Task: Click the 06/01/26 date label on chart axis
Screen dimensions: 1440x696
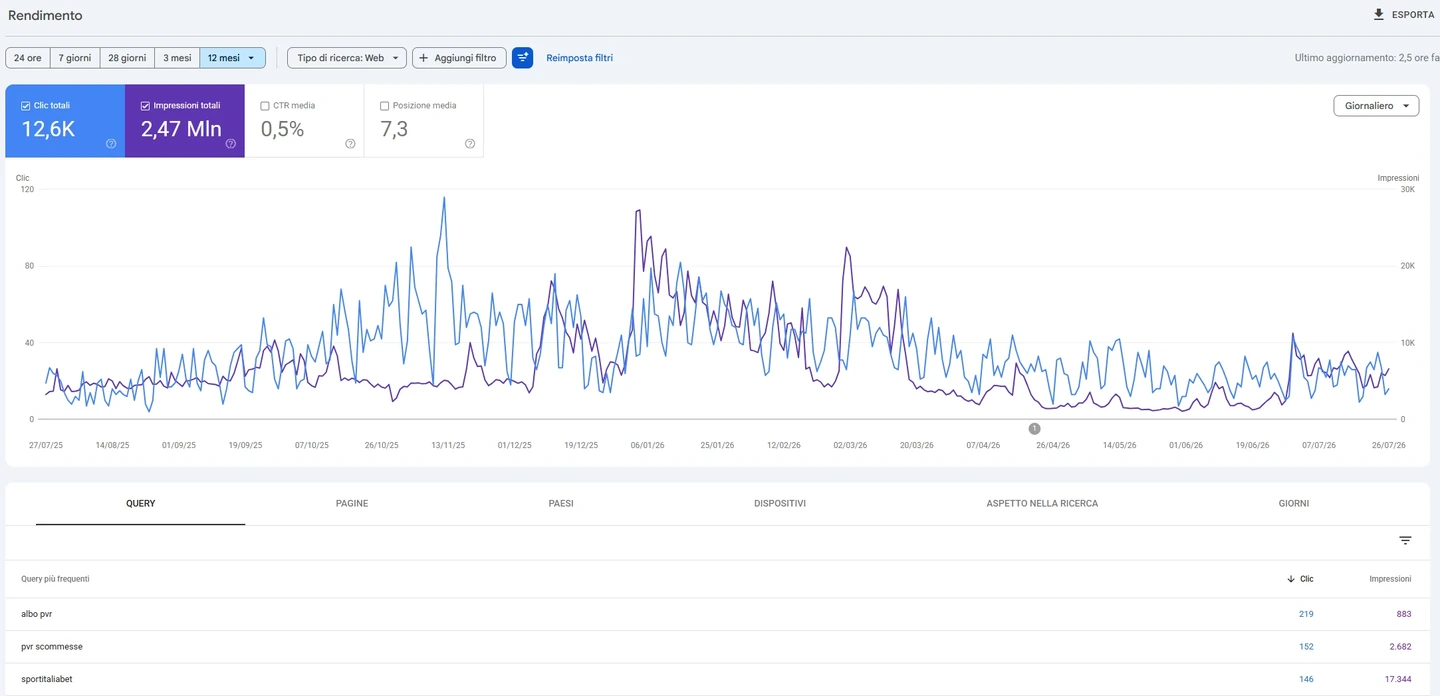Action: [647, 445]
